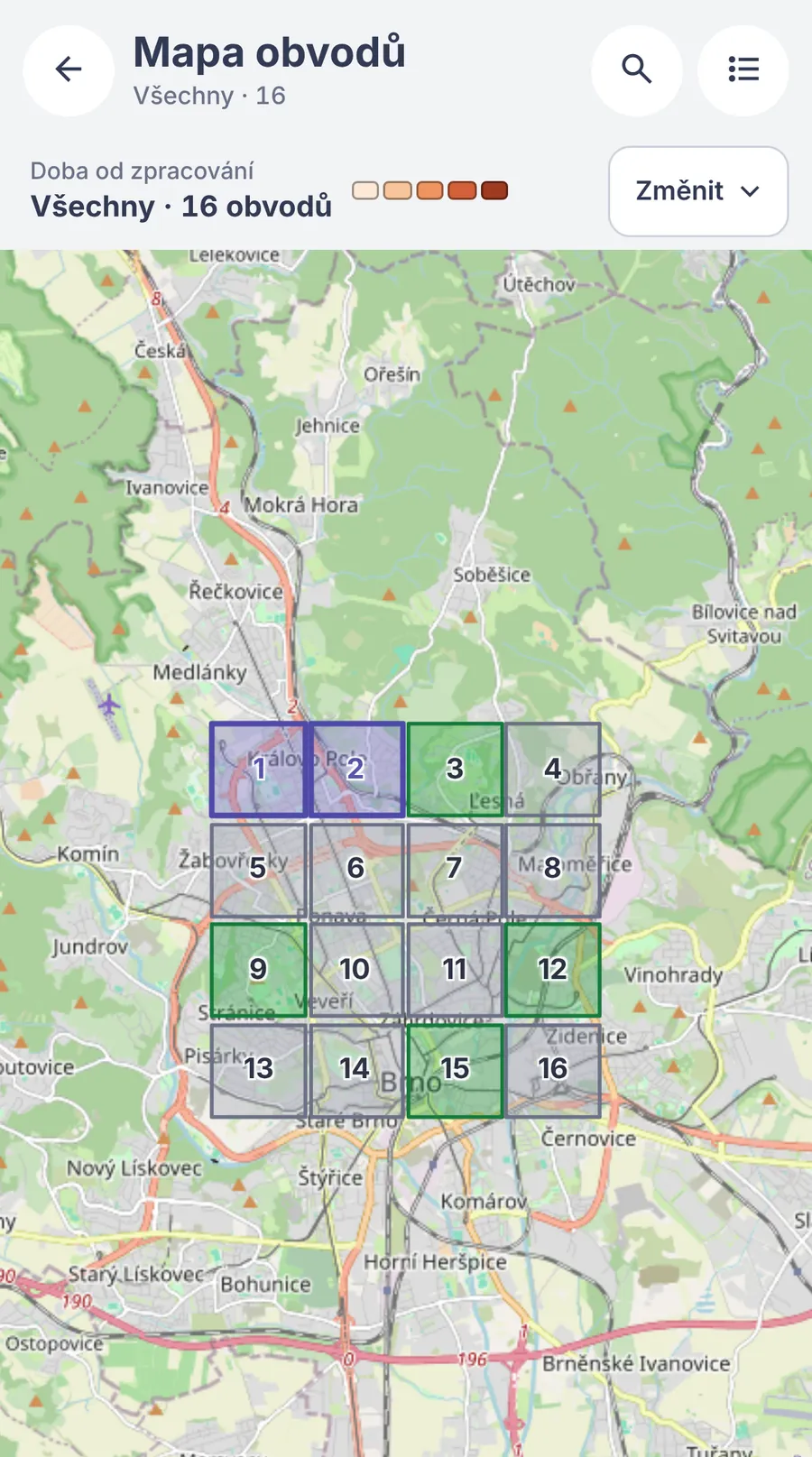Viewport: 812px width, 1457px height.
Task: Select district 16 near Židenice
Action: 553,1070
